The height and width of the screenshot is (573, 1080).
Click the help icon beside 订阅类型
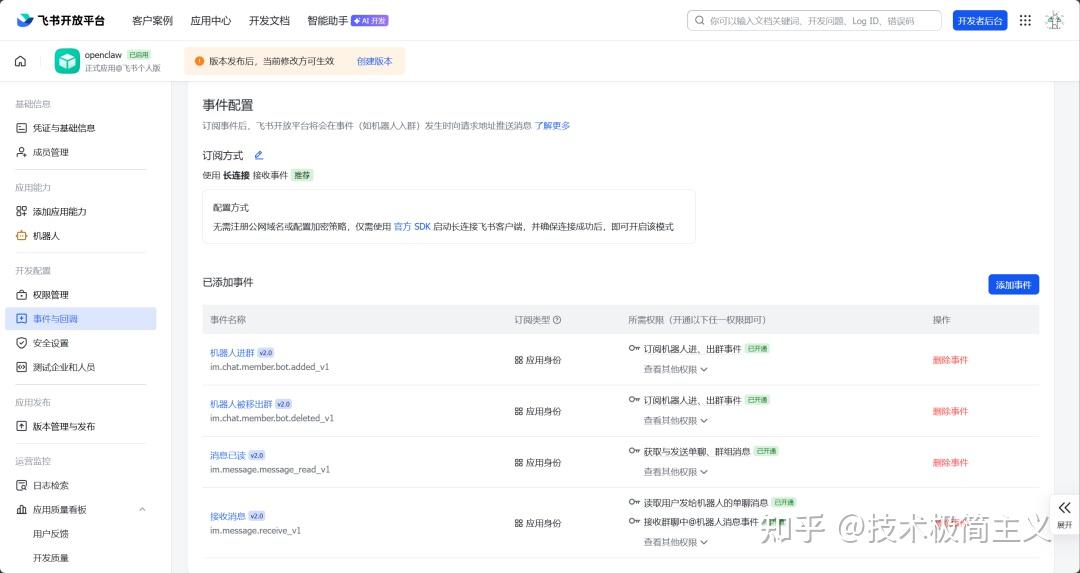557,320
